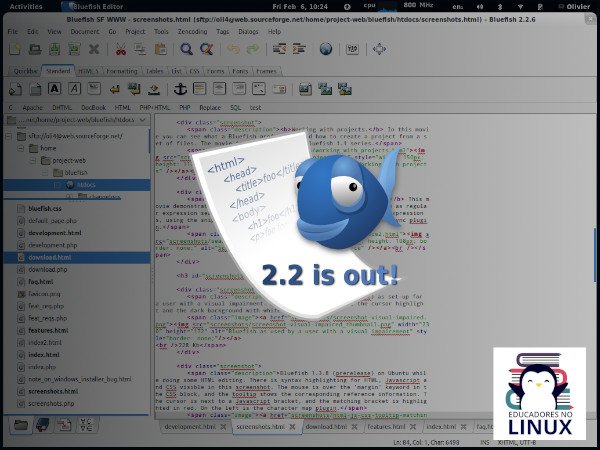Screen dimensions: 600x450
Task: Collapse the project-web folder node
Action: [33, 161]
